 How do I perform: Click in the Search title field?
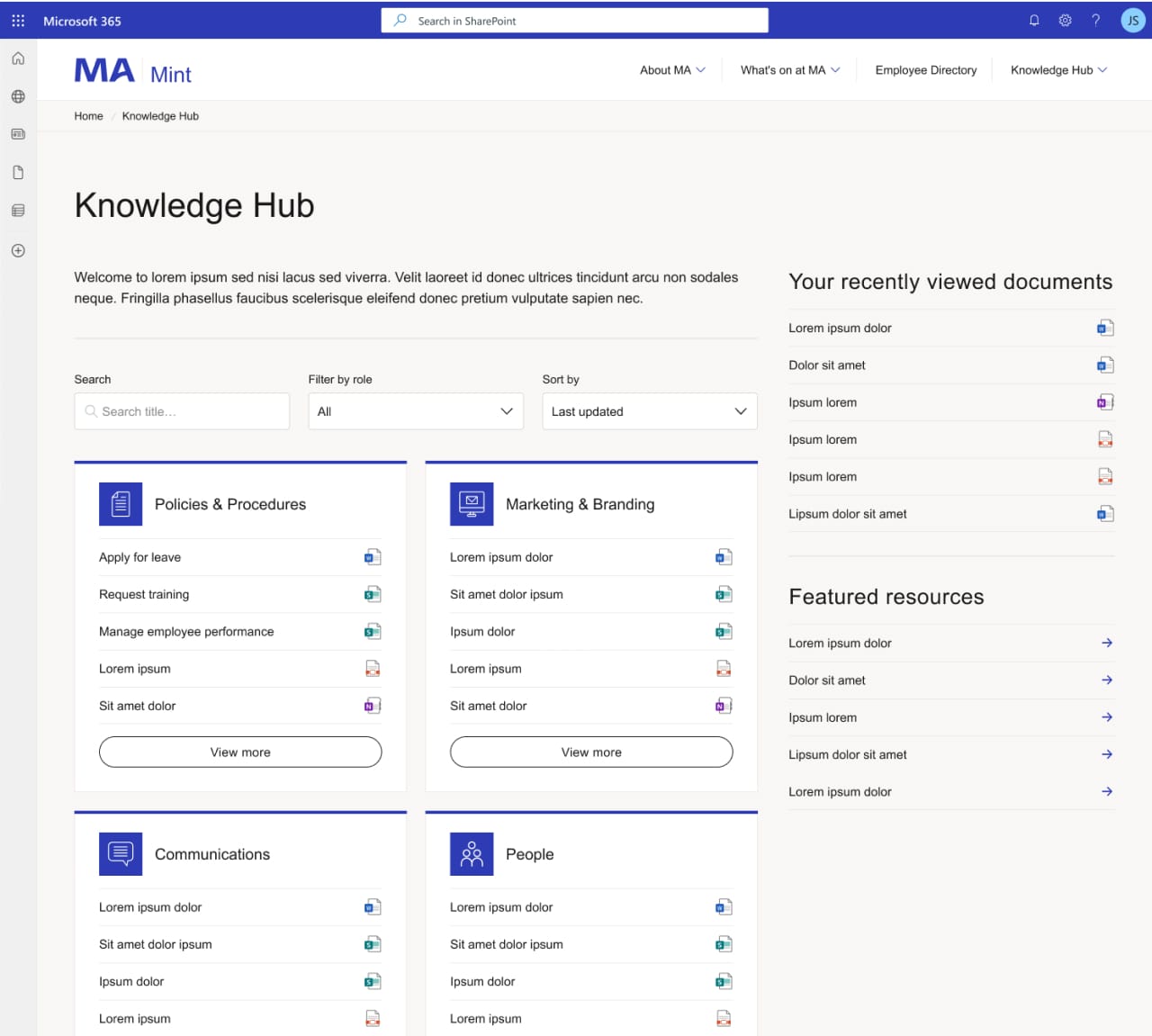(x=181, y=411)
